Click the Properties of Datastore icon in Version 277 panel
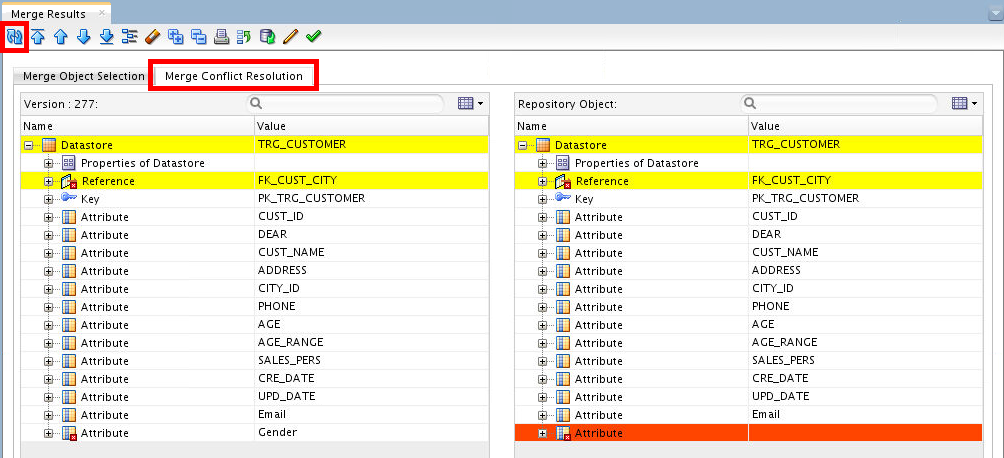Screen dimensions: 1004x458 [x=69, y=163]
